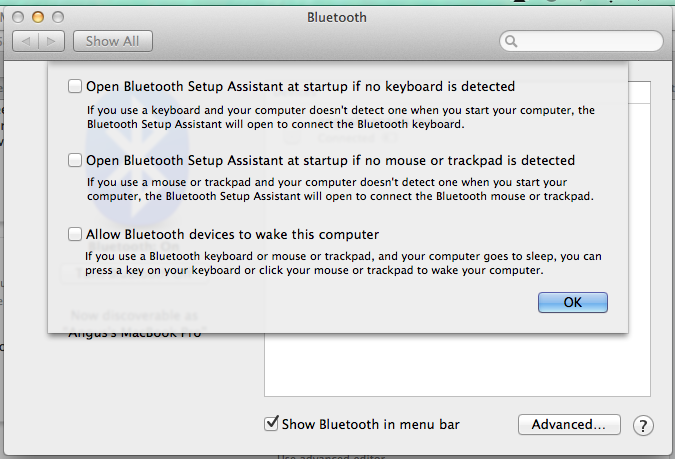
Task: Open the Advanced… options
Action: (x=569, y=425)
